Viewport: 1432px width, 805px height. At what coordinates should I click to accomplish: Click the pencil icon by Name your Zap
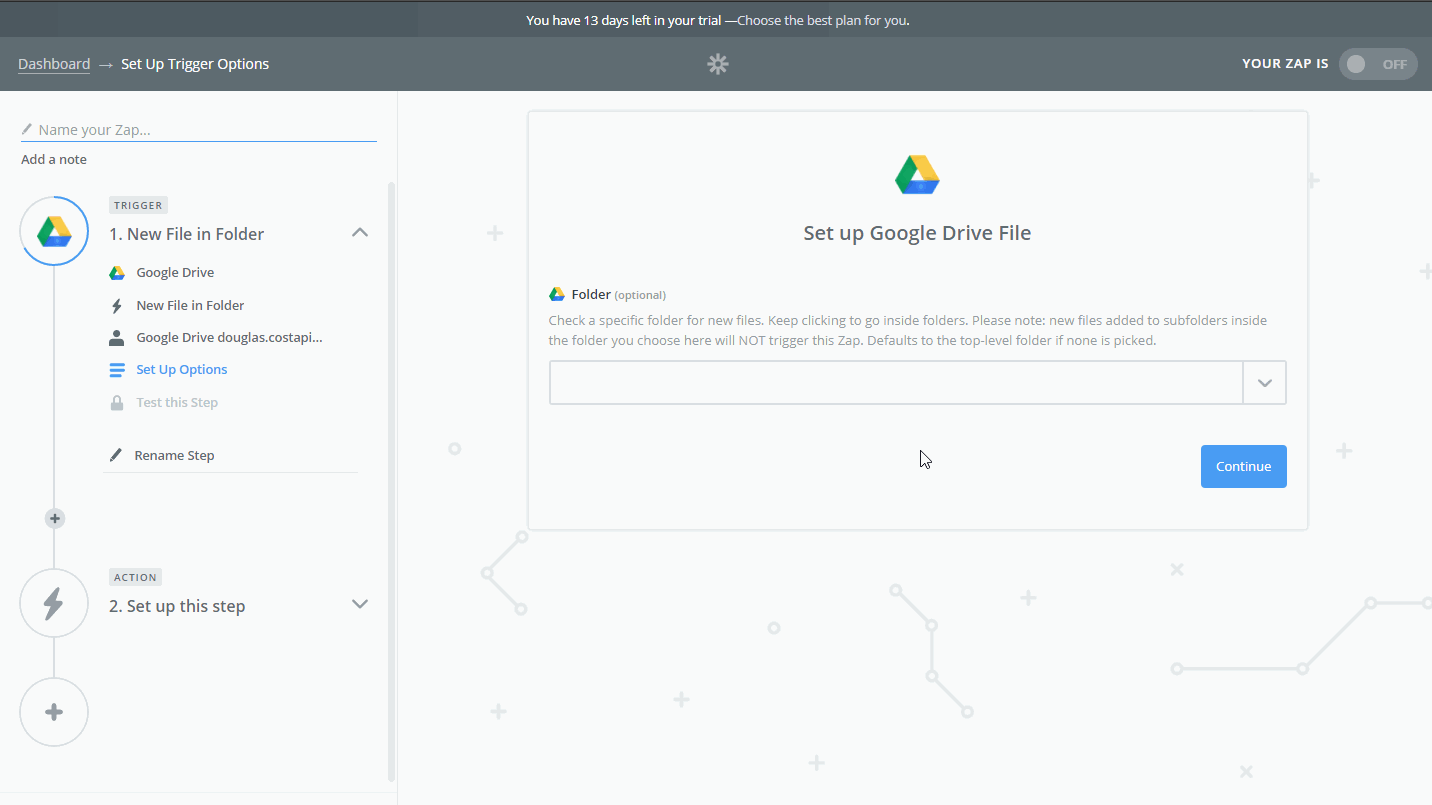(27, 129)
